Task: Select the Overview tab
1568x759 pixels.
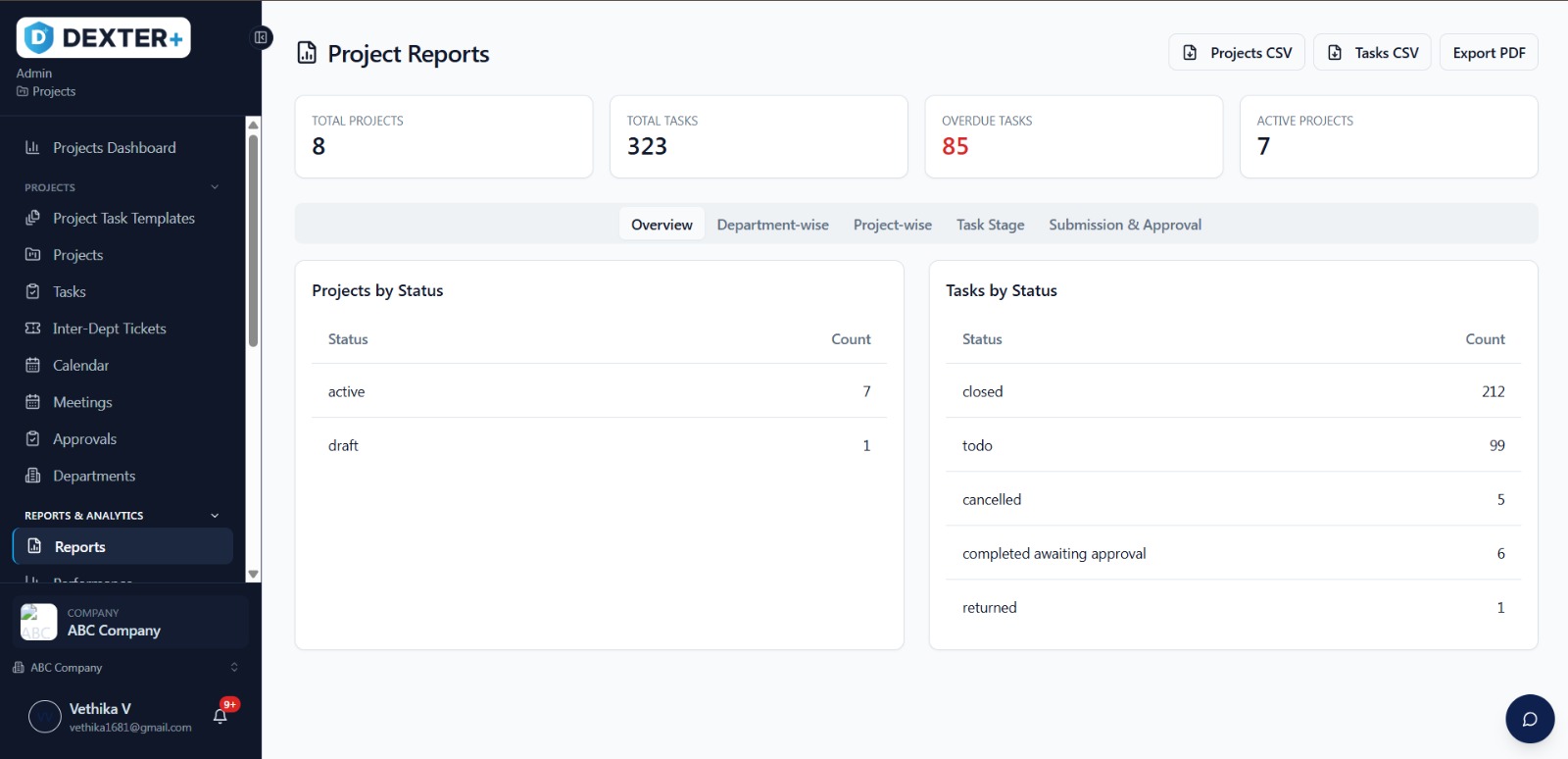Action: pos(661,225)
